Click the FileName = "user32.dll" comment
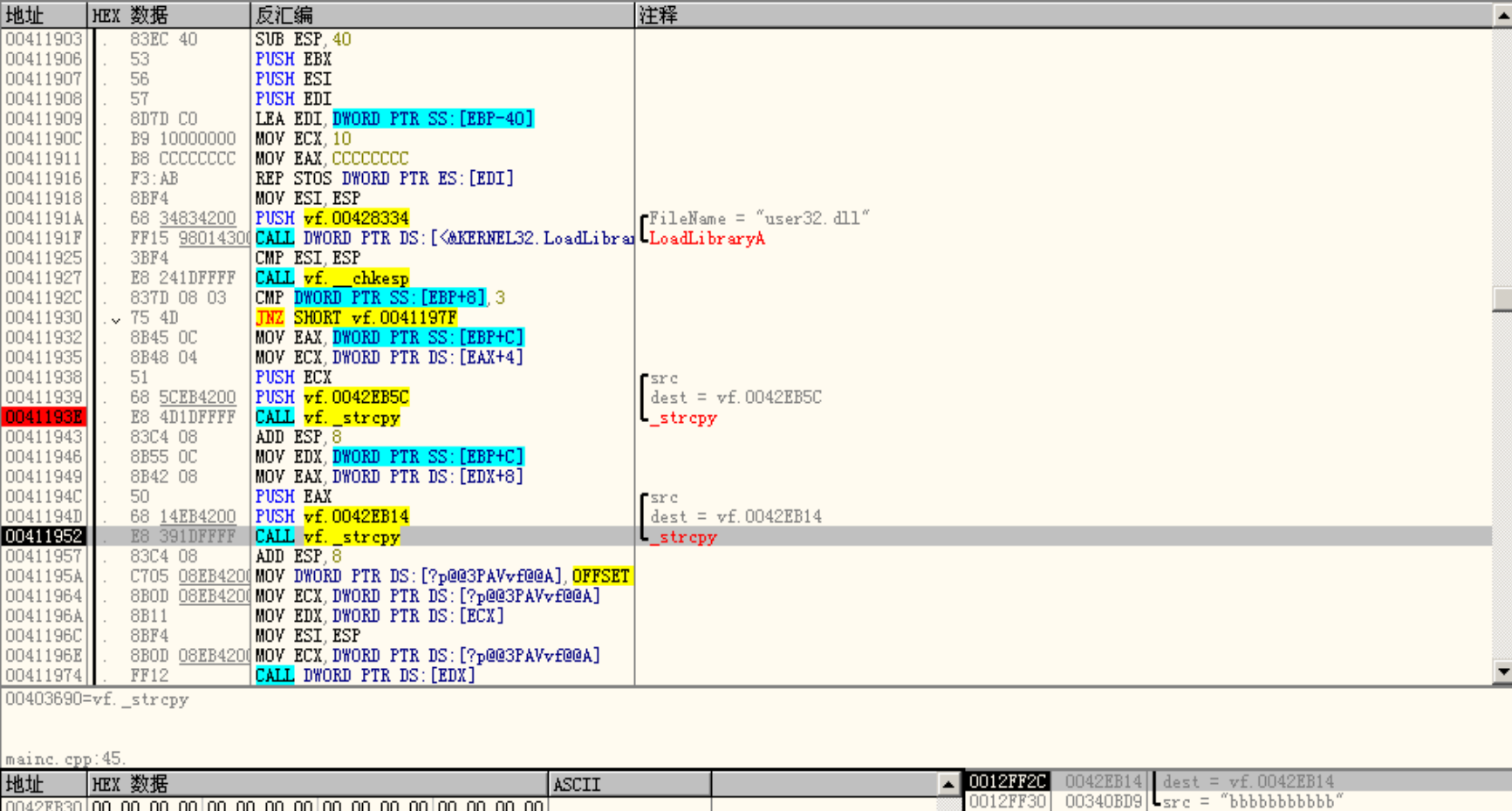Screen dimensions: 1512x811 [x=759, y=218]
